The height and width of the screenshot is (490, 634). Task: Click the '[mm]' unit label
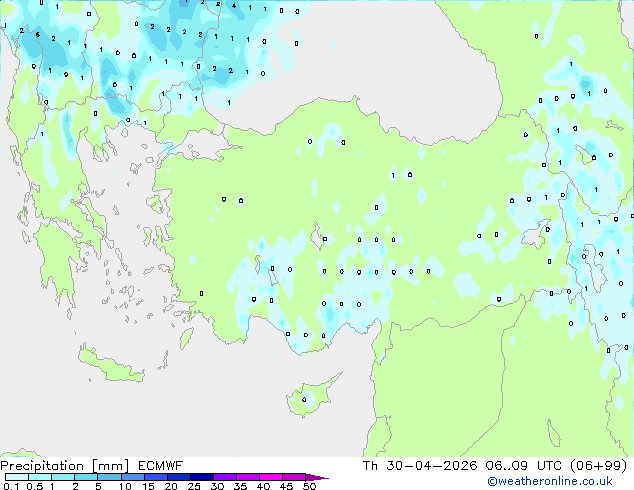click(110, 466)
